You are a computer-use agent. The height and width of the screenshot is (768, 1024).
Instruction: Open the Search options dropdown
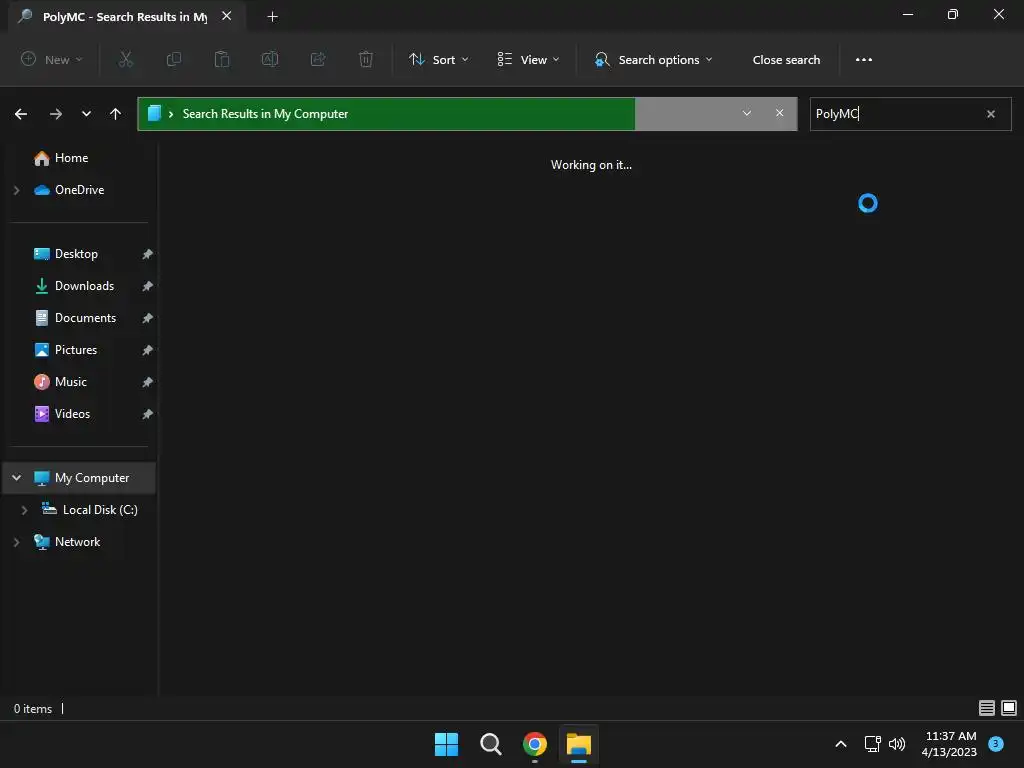coord(653,59)
